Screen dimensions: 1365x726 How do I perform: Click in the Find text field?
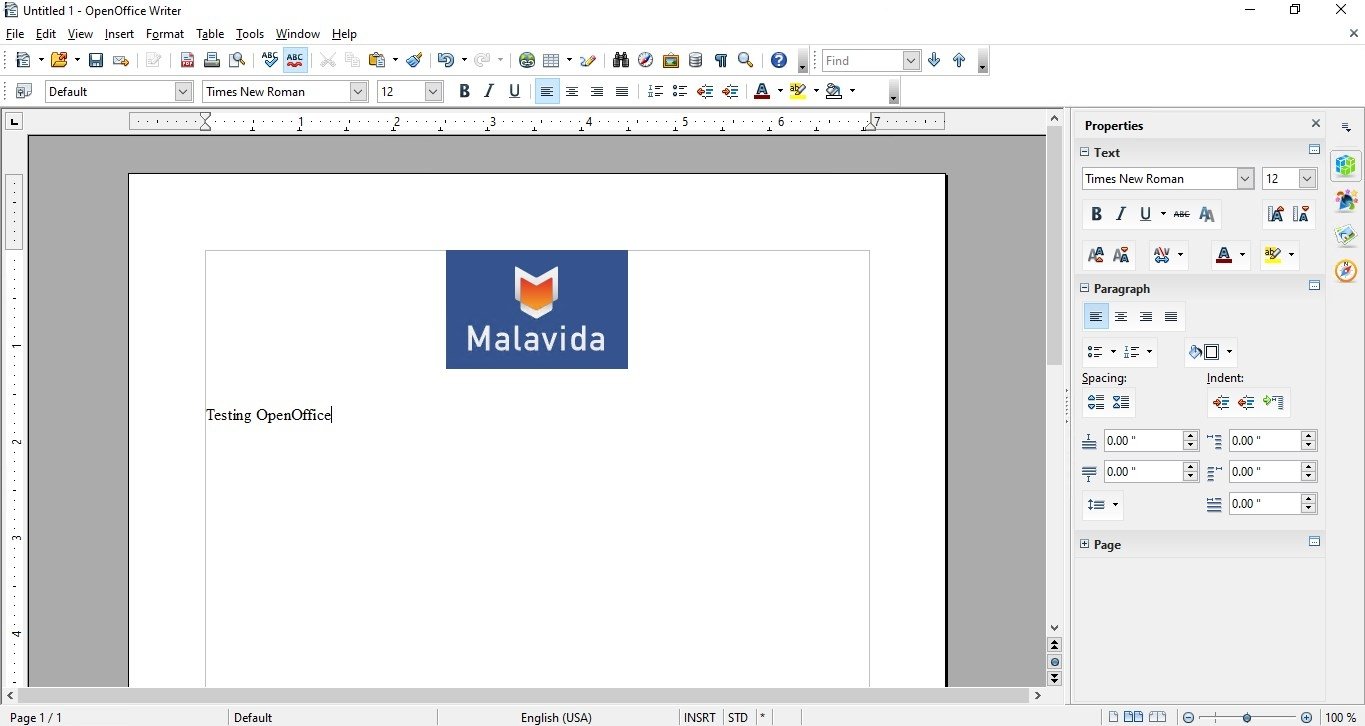pos(862,60)
